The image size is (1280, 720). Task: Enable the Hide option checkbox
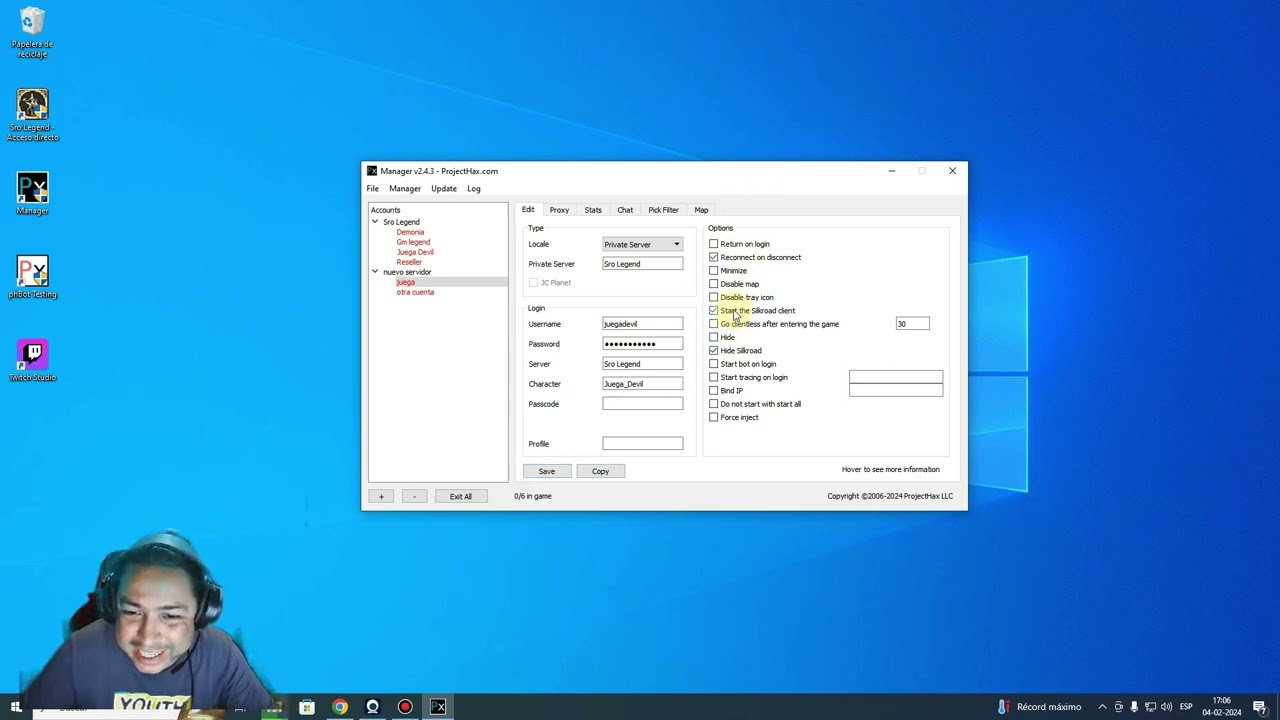click(713, 337)
